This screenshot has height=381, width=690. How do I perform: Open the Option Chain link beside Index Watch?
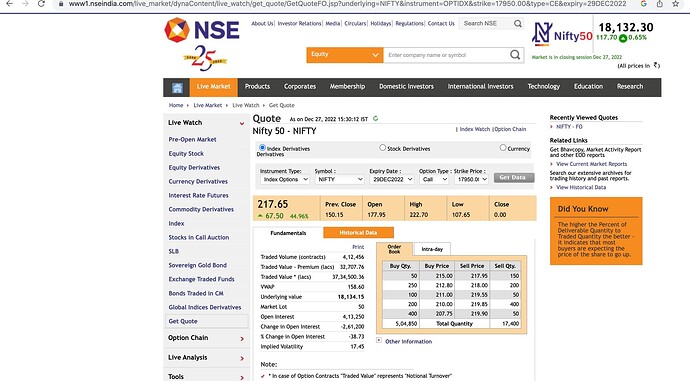[x=510, y=129]
